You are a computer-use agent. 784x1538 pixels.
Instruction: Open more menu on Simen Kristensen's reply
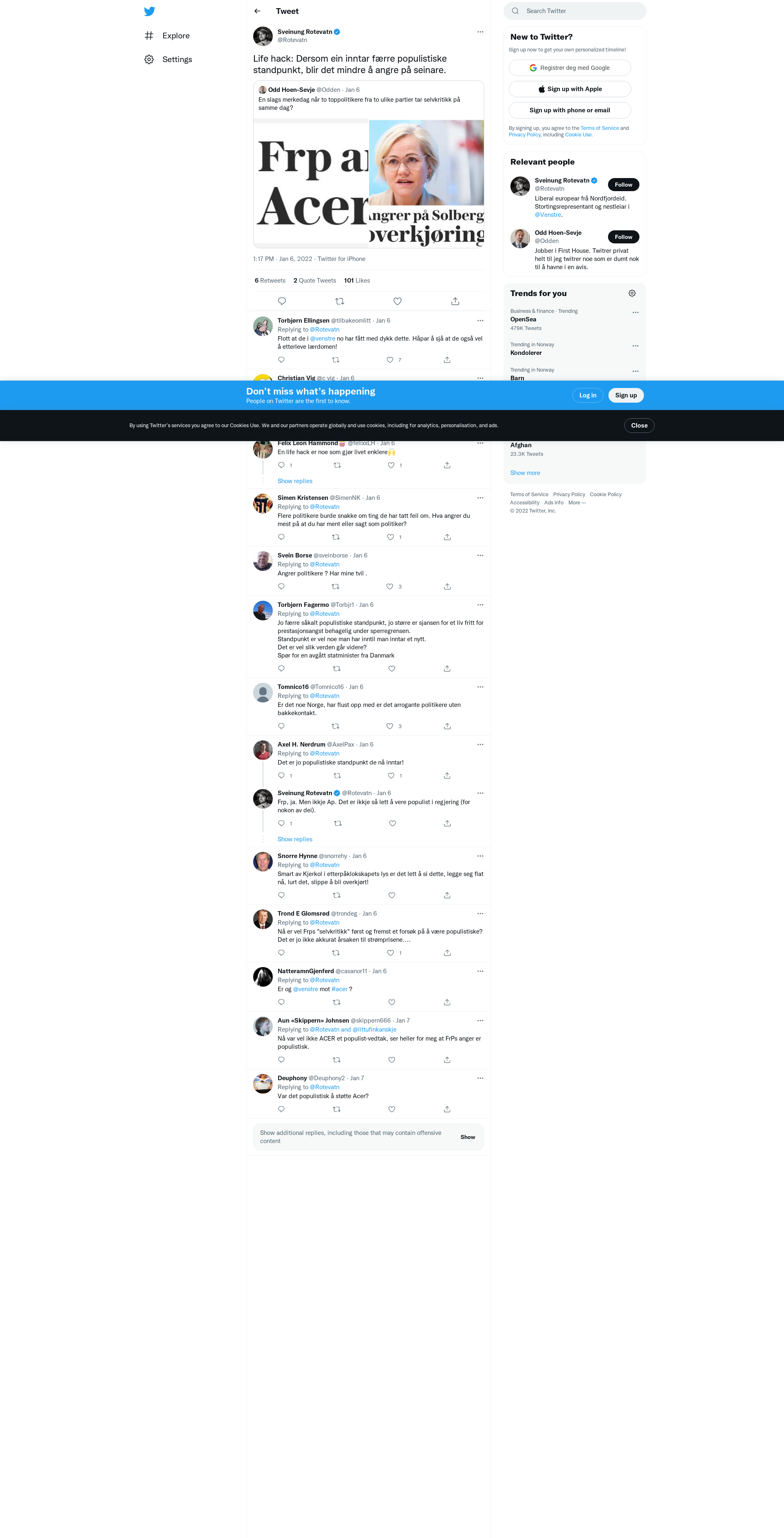click(x=480, y=498)
